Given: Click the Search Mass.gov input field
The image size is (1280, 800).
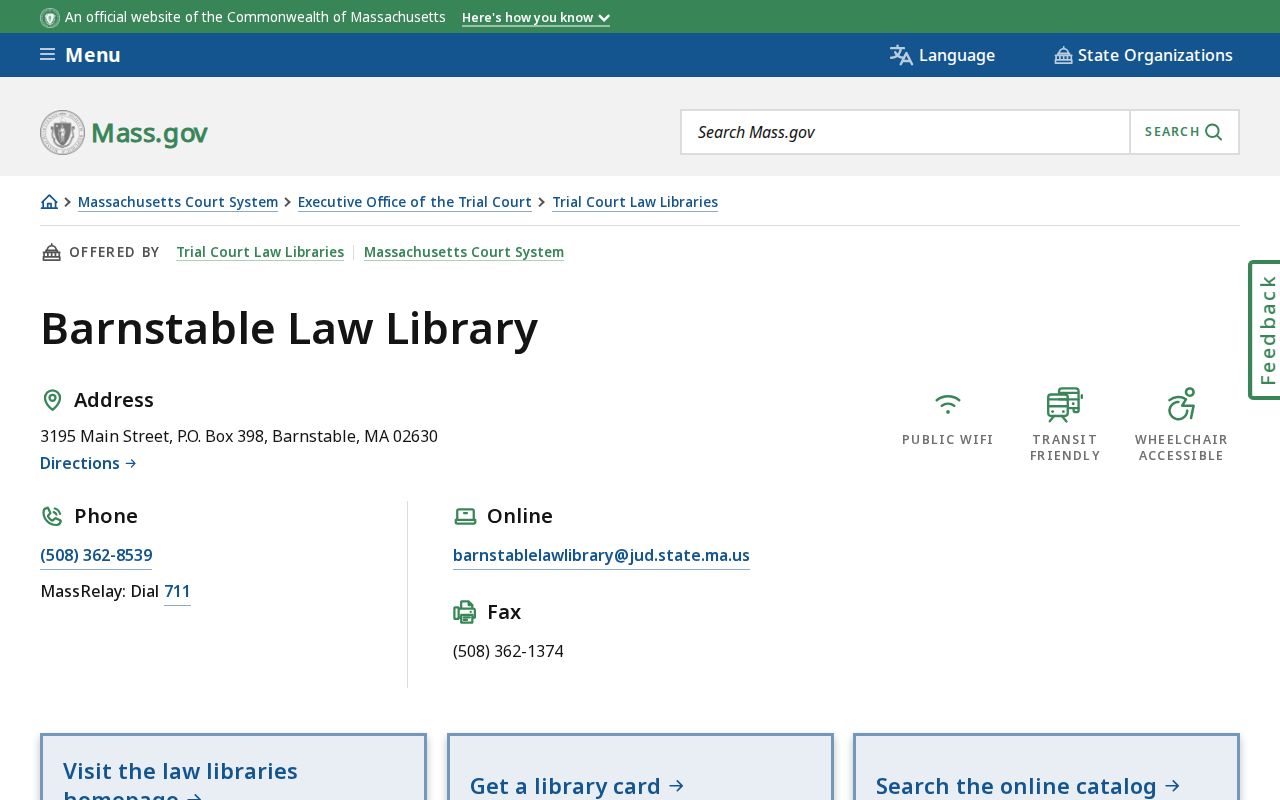Looking at the screenshot, I should pos(905,132).
